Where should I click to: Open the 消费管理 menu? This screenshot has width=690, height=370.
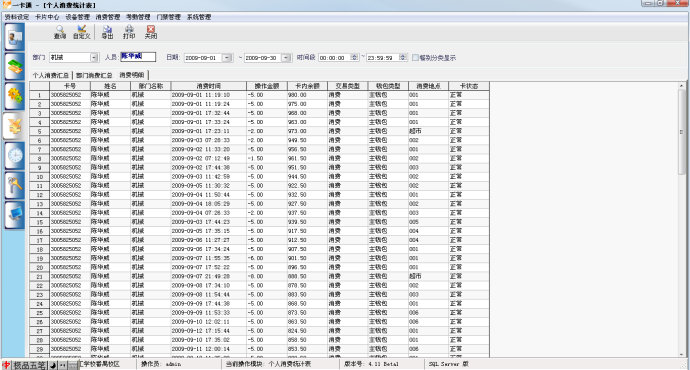click(108, 17)
